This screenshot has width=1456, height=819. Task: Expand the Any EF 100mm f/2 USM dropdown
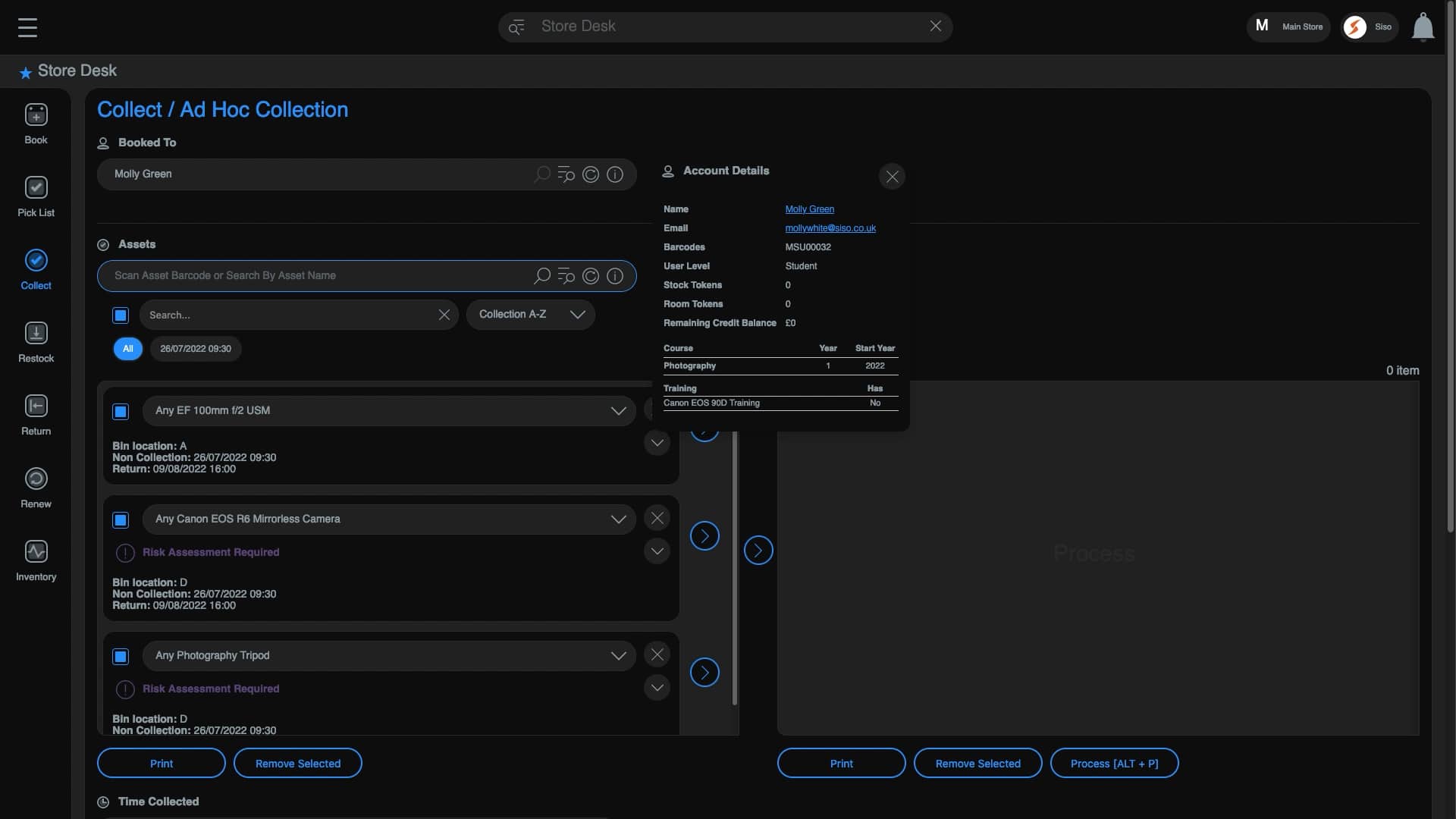618,411
